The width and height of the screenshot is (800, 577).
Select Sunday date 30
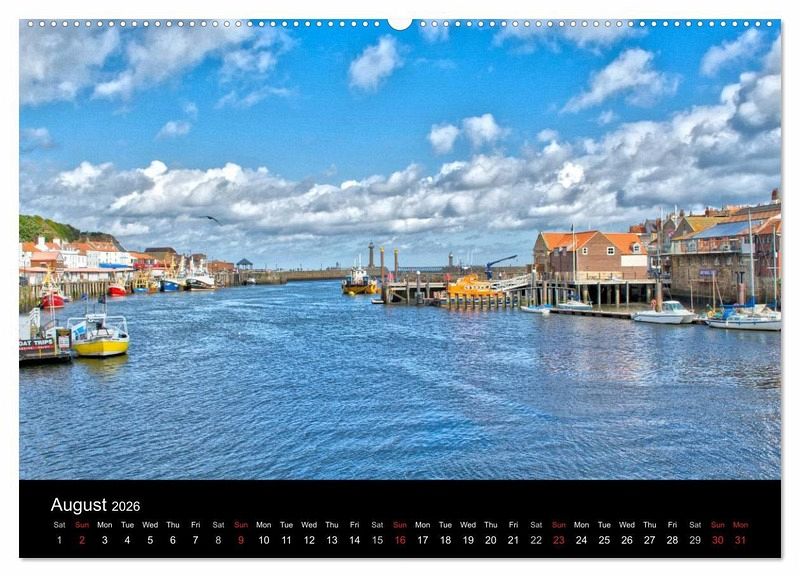click(718, 540)
